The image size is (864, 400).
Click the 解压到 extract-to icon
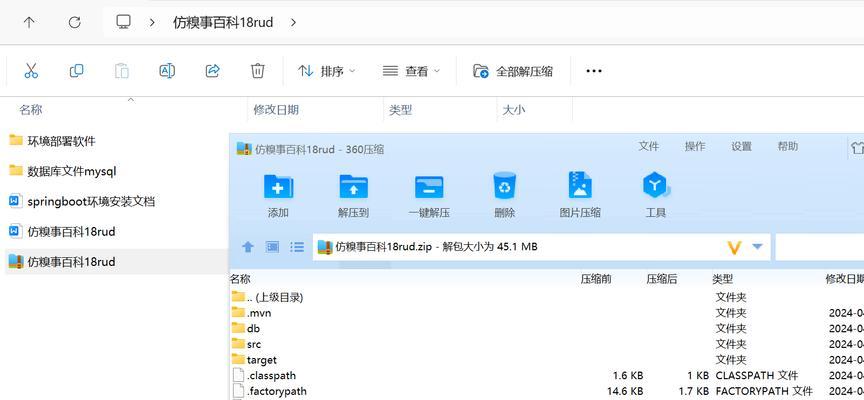353,186
